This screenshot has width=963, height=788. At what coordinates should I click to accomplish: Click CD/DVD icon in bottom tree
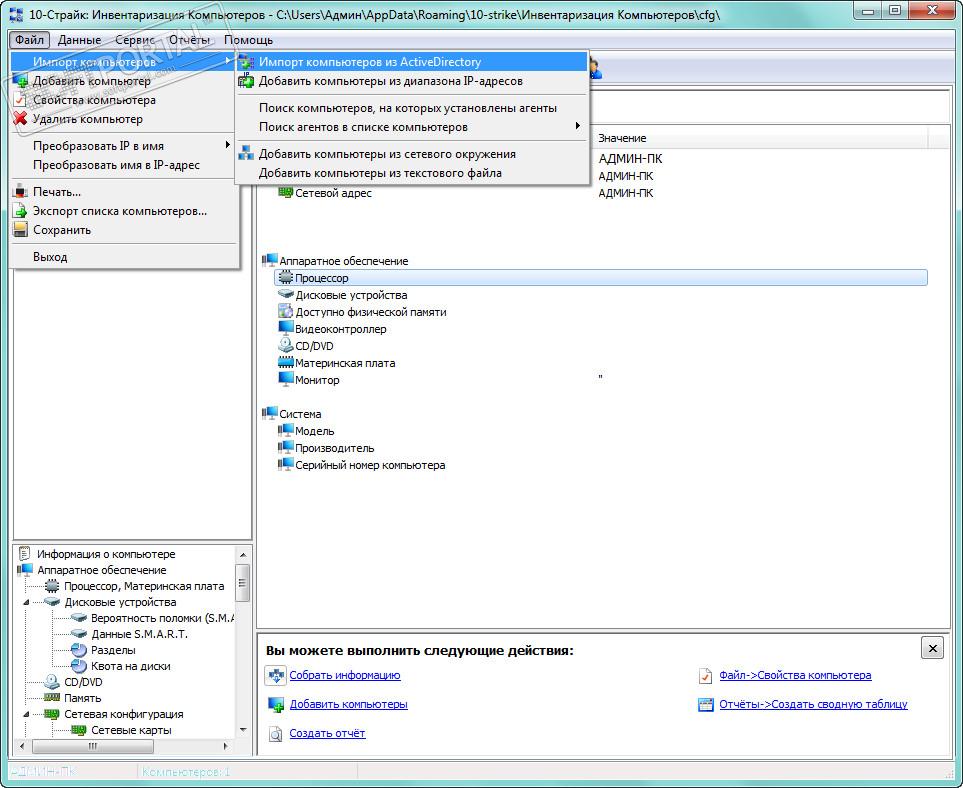click(x=52, y=682)
